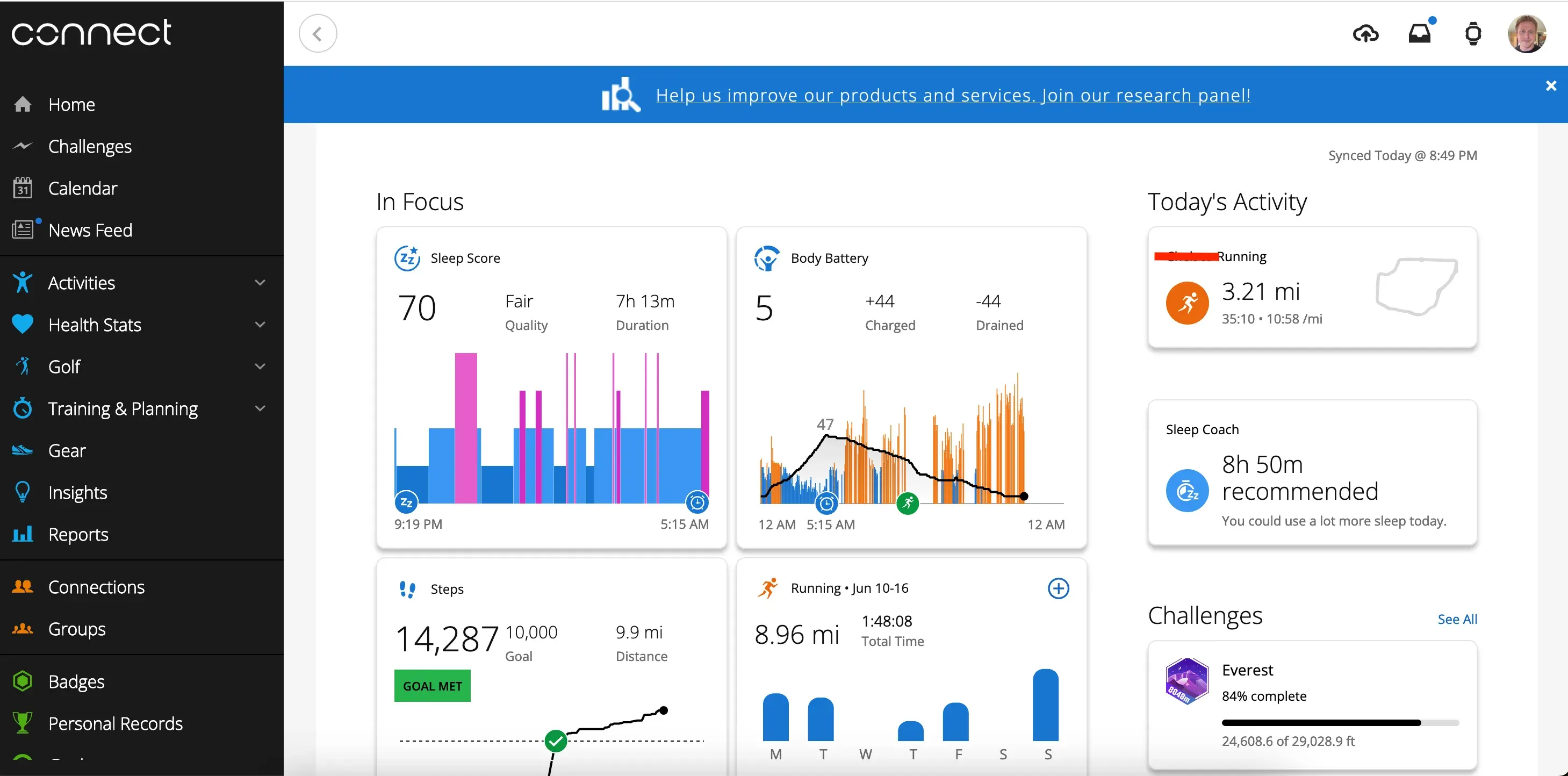Click the Everest challenge badge icon
Screen dimensions: 1568x776
tap(1186, 681)
